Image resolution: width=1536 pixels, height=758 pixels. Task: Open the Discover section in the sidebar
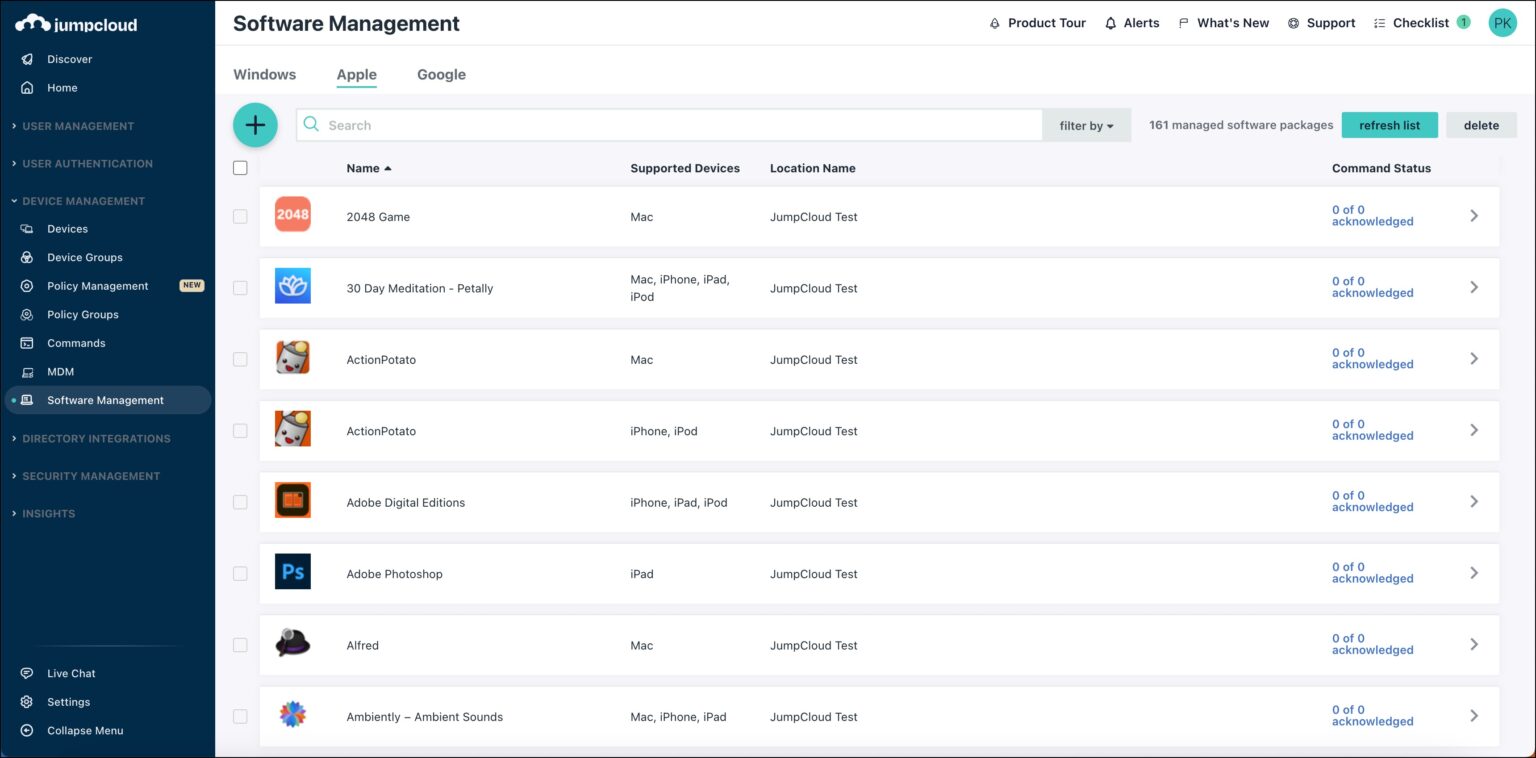69,59
